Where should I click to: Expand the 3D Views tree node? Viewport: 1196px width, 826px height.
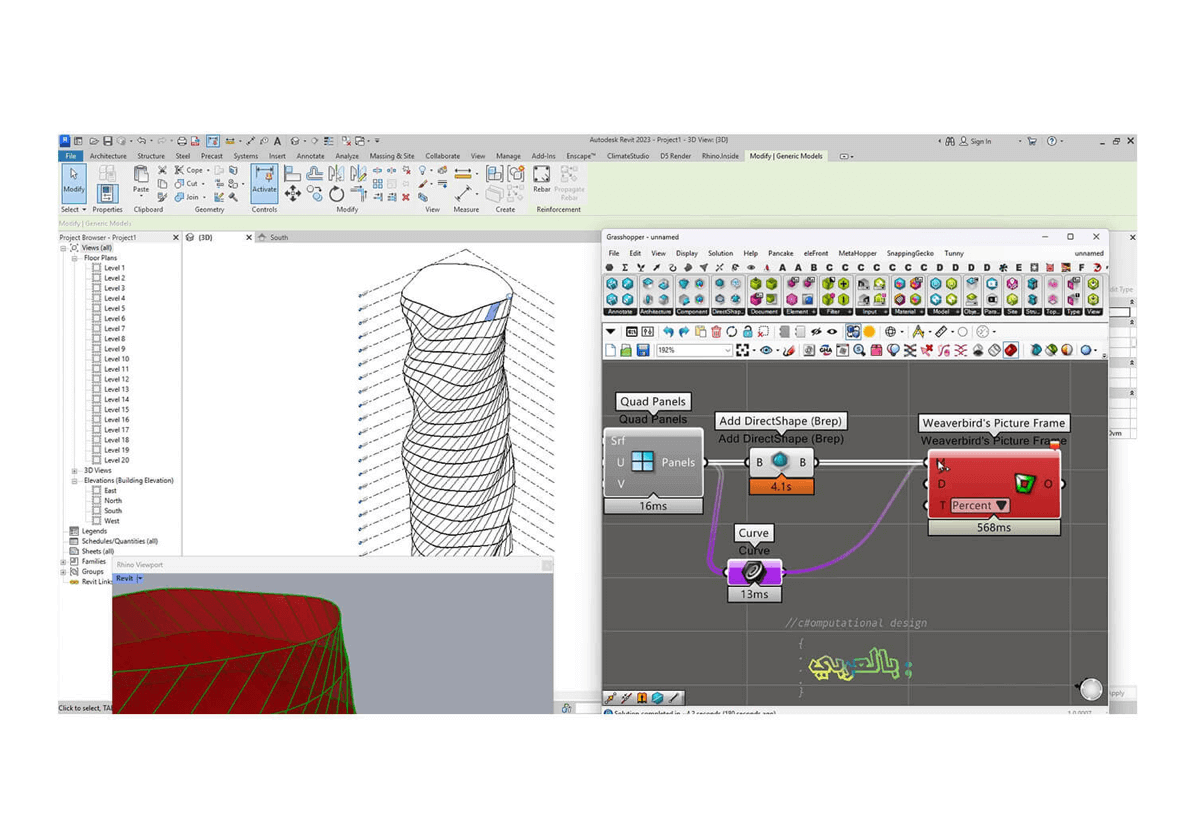(74, 470)
